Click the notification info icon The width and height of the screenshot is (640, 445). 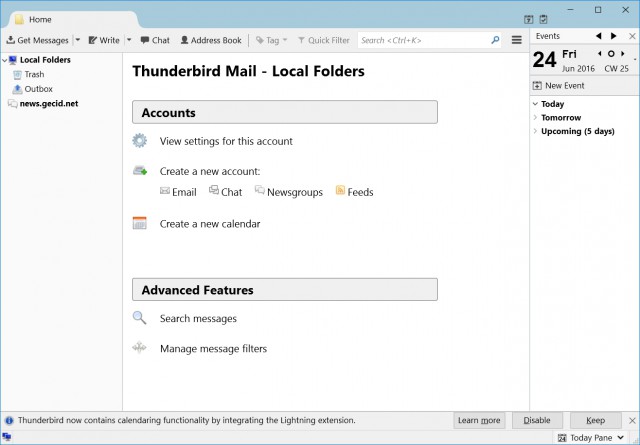pyautogui.click(x=9, y=420)
